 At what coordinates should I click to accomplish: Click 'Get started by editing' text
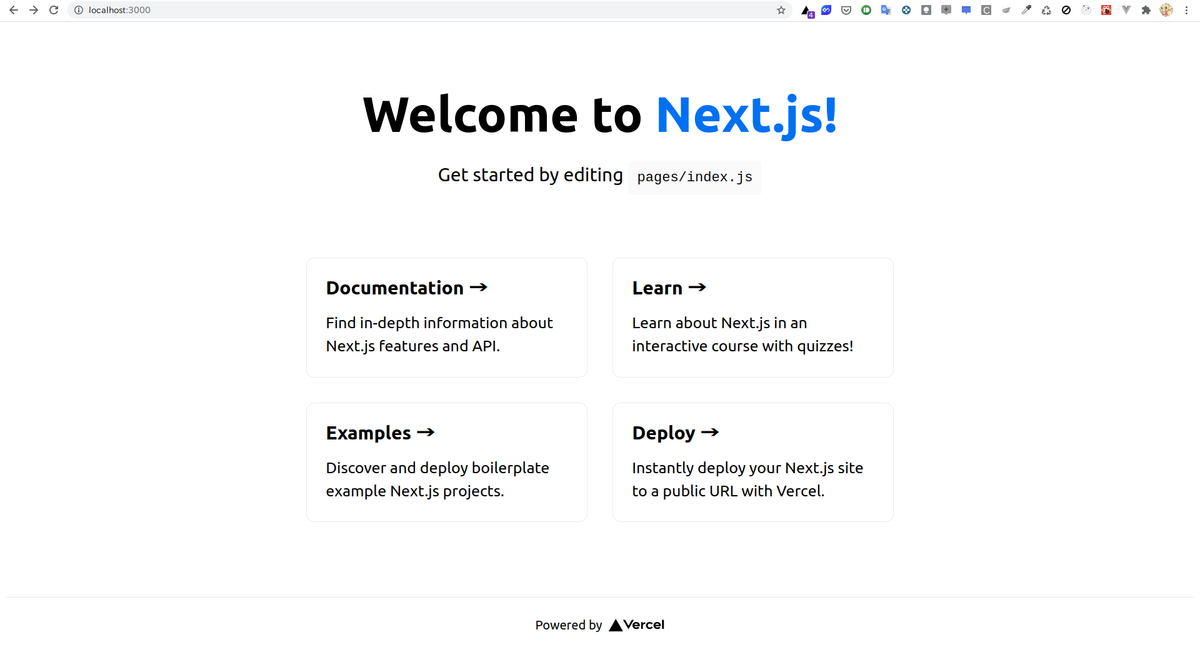(530, 175)
